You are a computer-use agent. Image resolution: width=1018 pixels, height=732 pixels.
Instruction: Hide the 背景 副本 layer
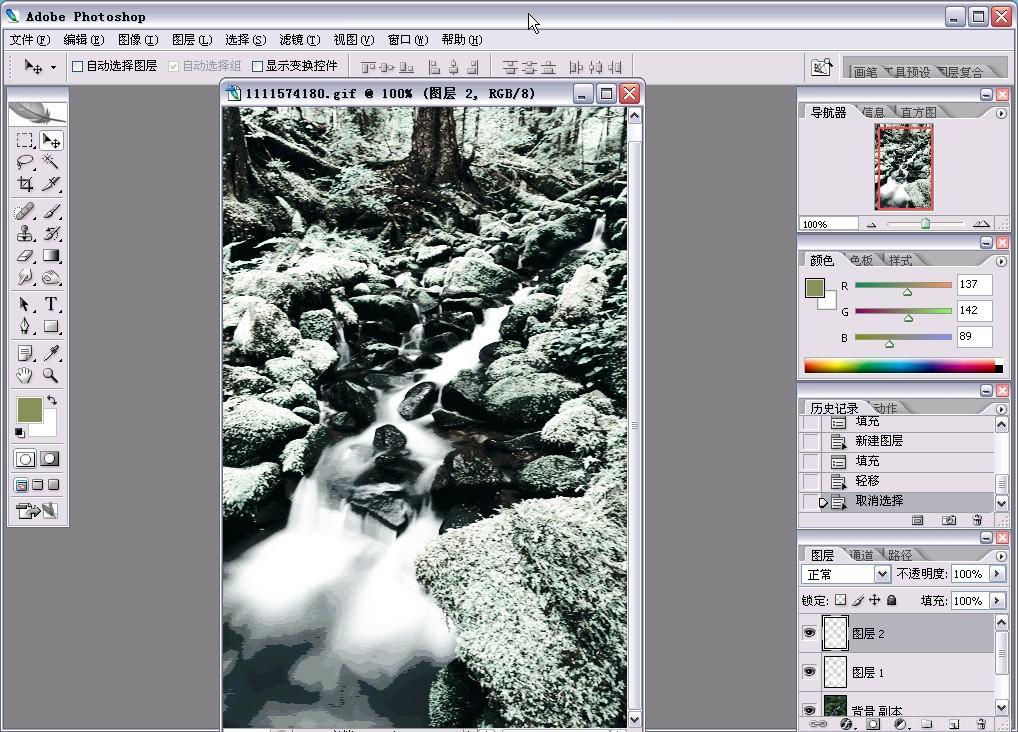[809, 710]
